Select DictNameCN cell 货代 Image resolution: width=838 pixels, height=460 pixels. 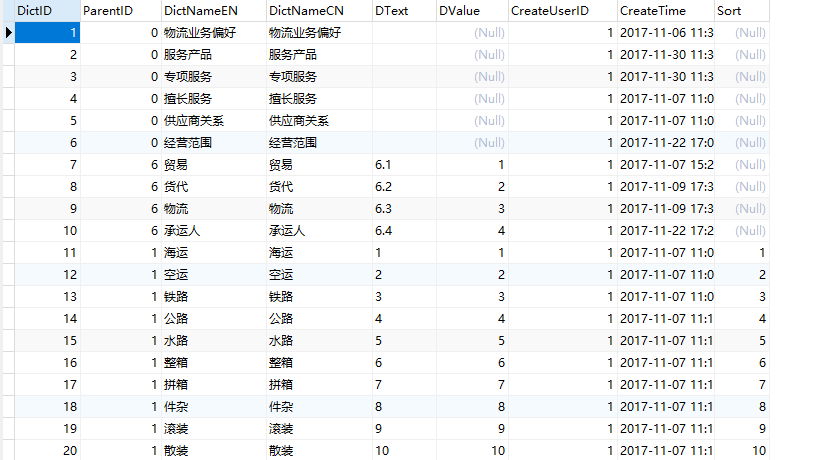319,186
